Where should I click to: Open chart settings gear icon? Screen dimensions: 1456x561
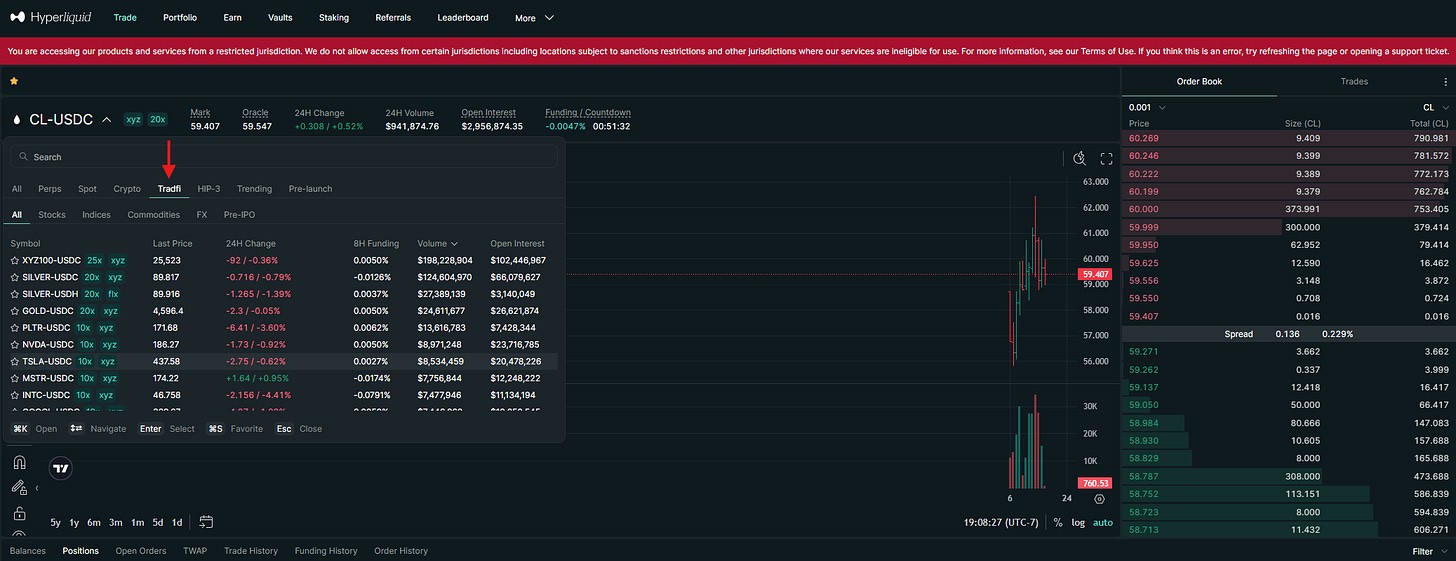1100,498
